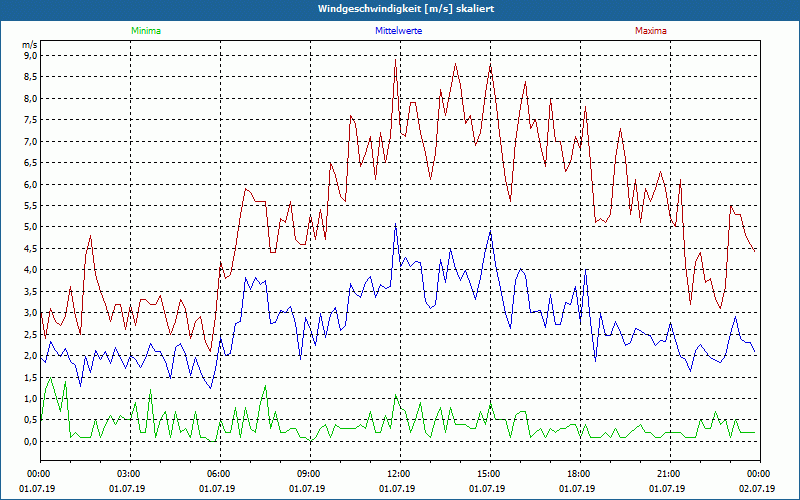Click the 0,5 y-axis value

30,419
